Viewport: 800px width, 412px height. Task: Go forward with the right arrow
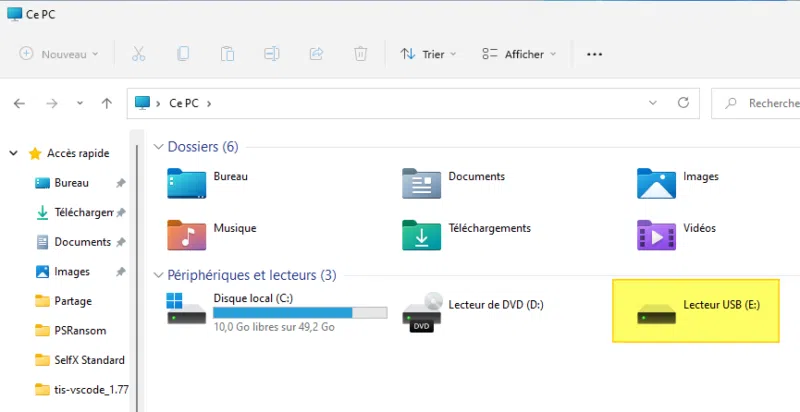point(52,104)
